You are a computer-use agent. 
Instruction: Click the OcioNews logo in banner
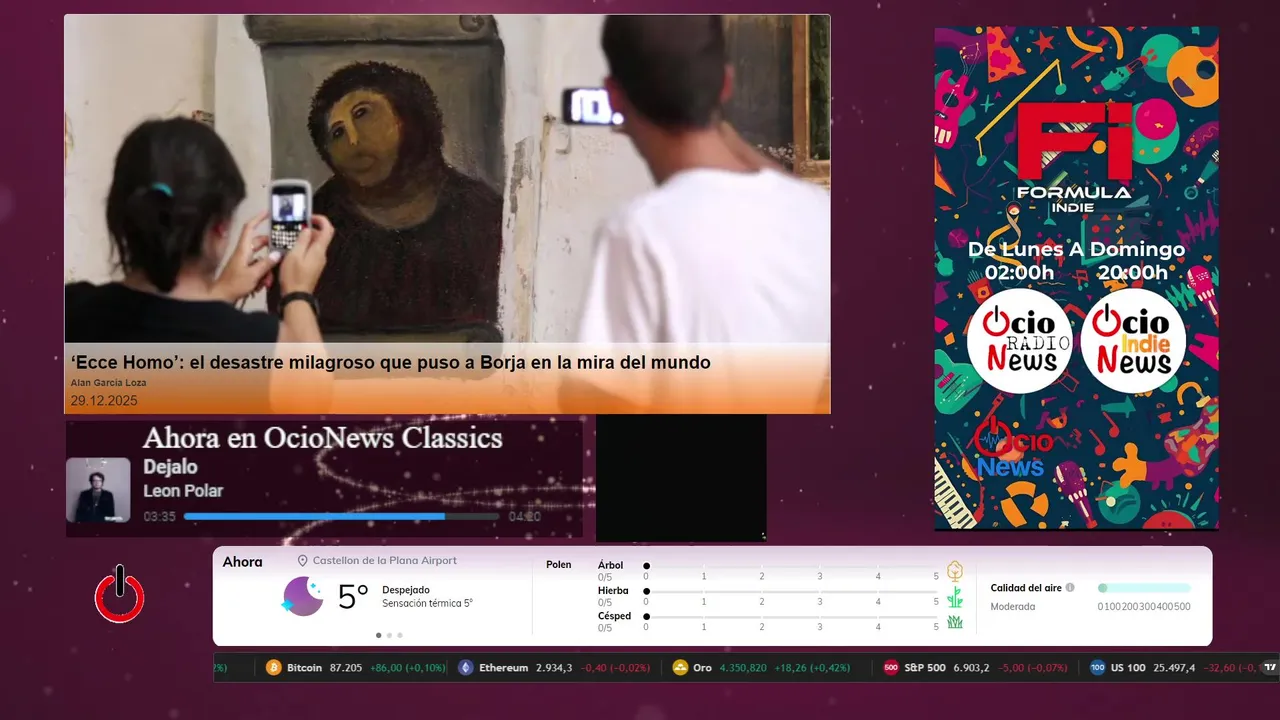1013,447
